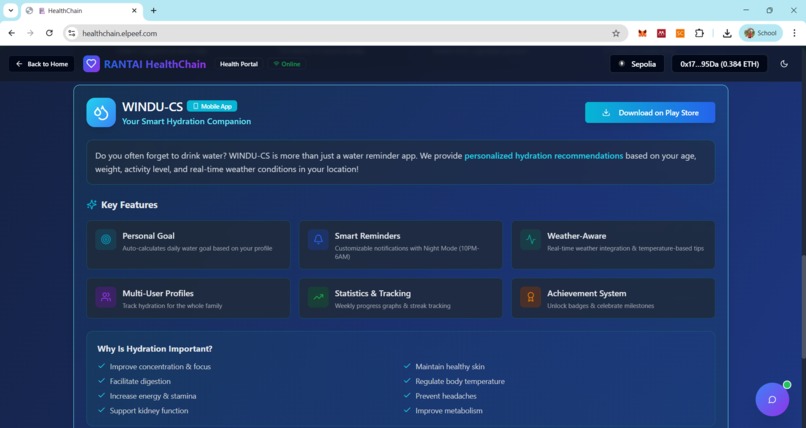Click Regulate body temperature item
806x428 pixels.
460,381
